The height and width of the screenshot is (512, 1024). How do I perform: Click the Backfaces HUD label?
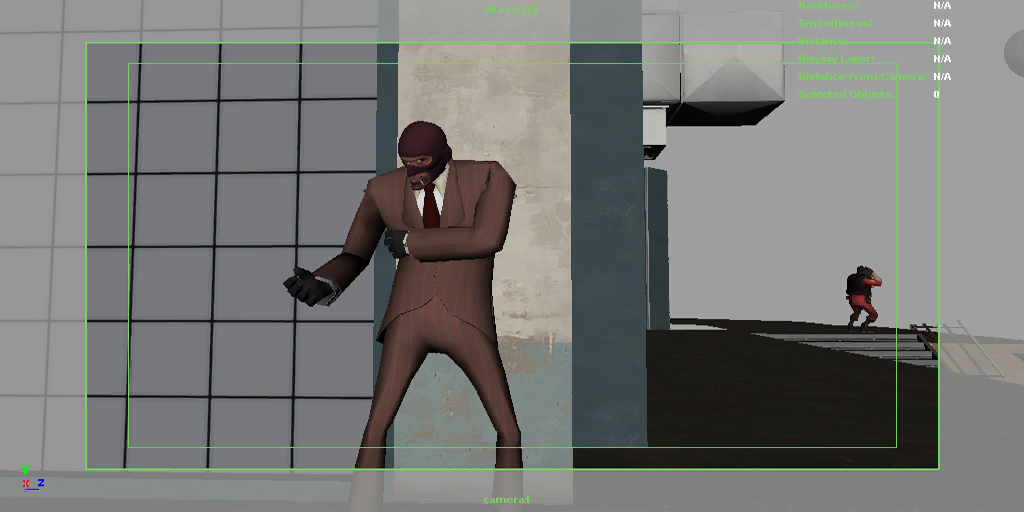(x=827, y=5)
